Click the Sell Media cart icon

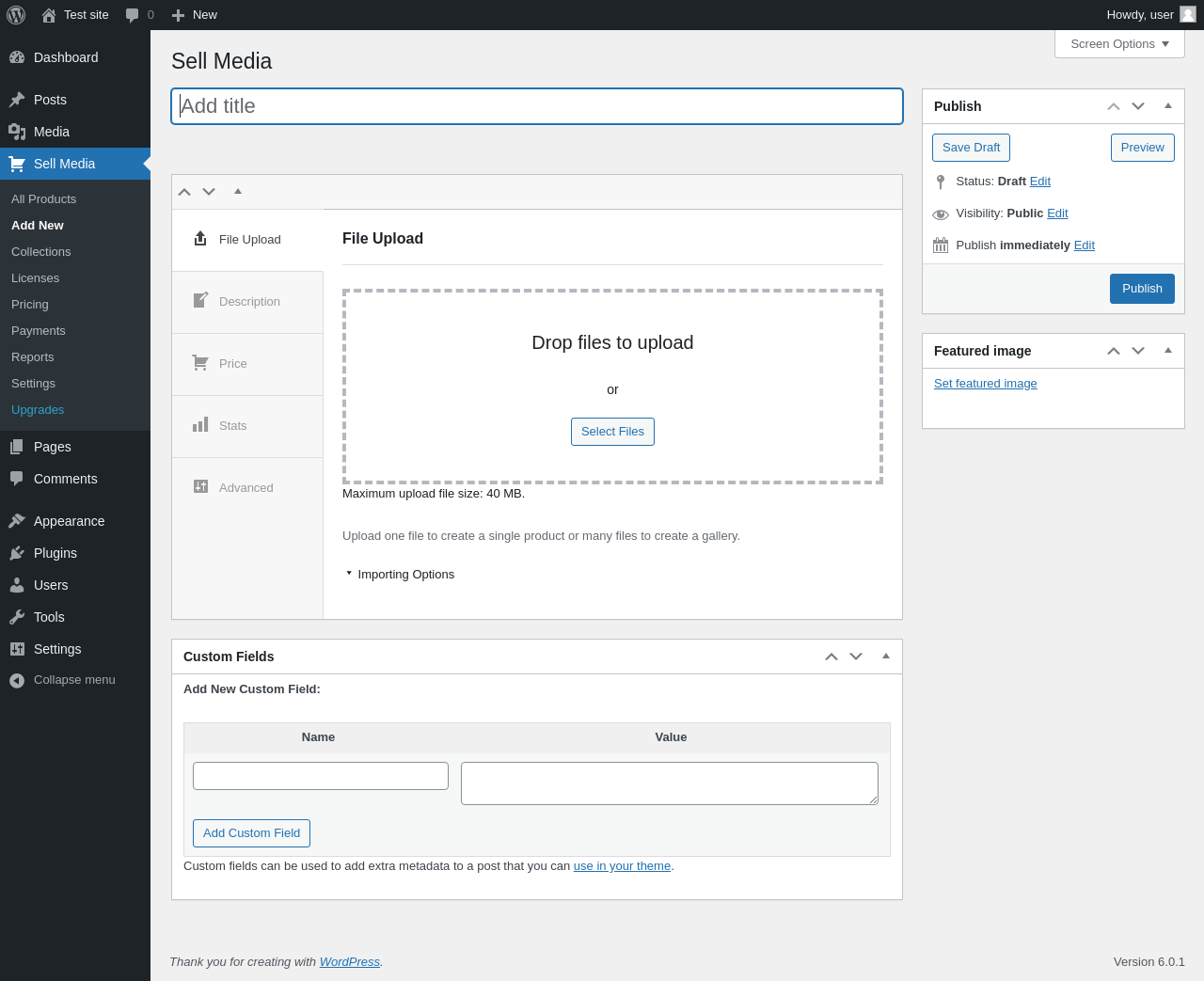point(17,164)
